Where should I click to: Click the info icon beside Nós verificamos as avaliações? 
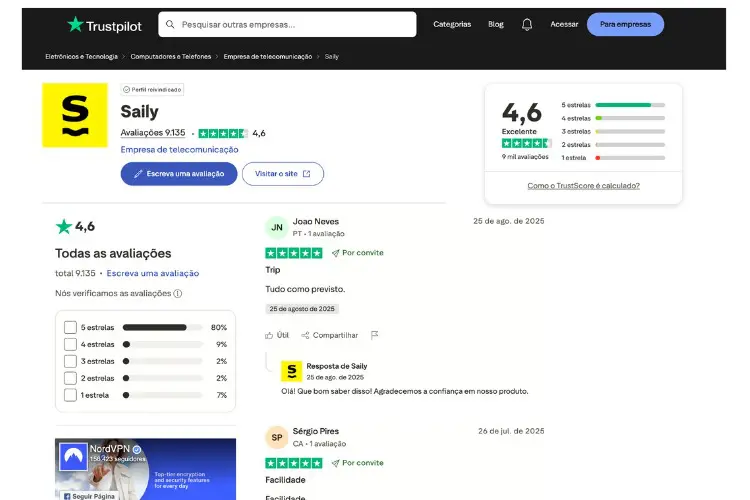click(x=177, y=293)
